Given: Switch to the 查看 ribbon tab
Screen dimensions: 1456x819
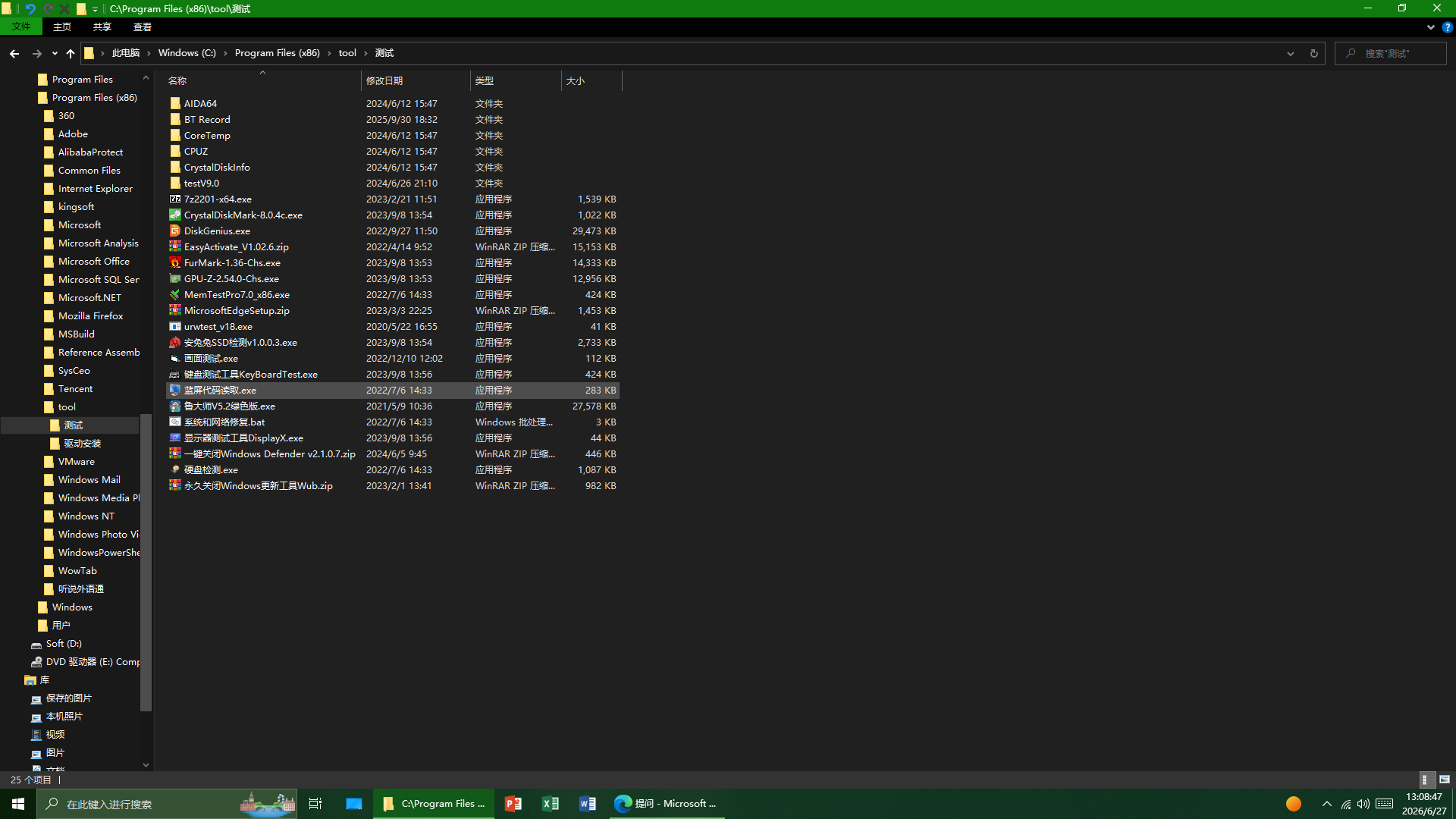Looking at the screenshot, I should point(143,27).
